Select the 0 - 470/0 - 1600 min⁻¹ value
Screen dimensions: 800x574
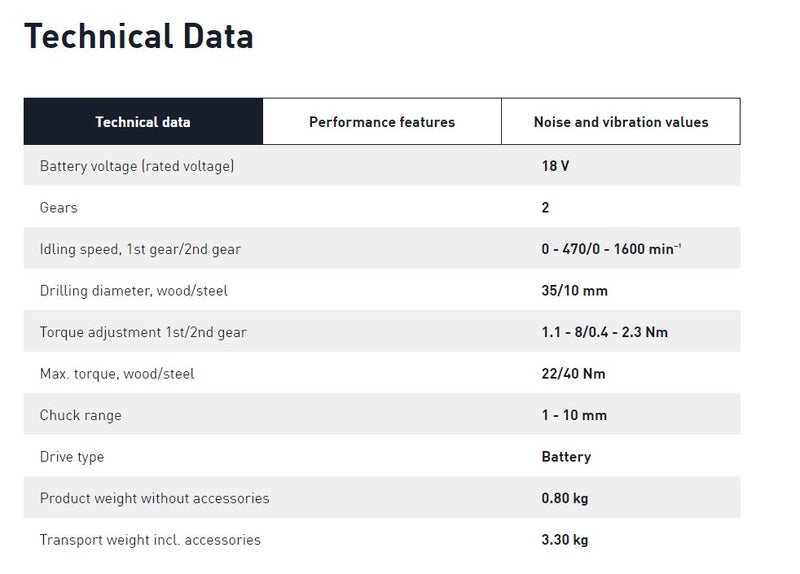tap(611, 249)
